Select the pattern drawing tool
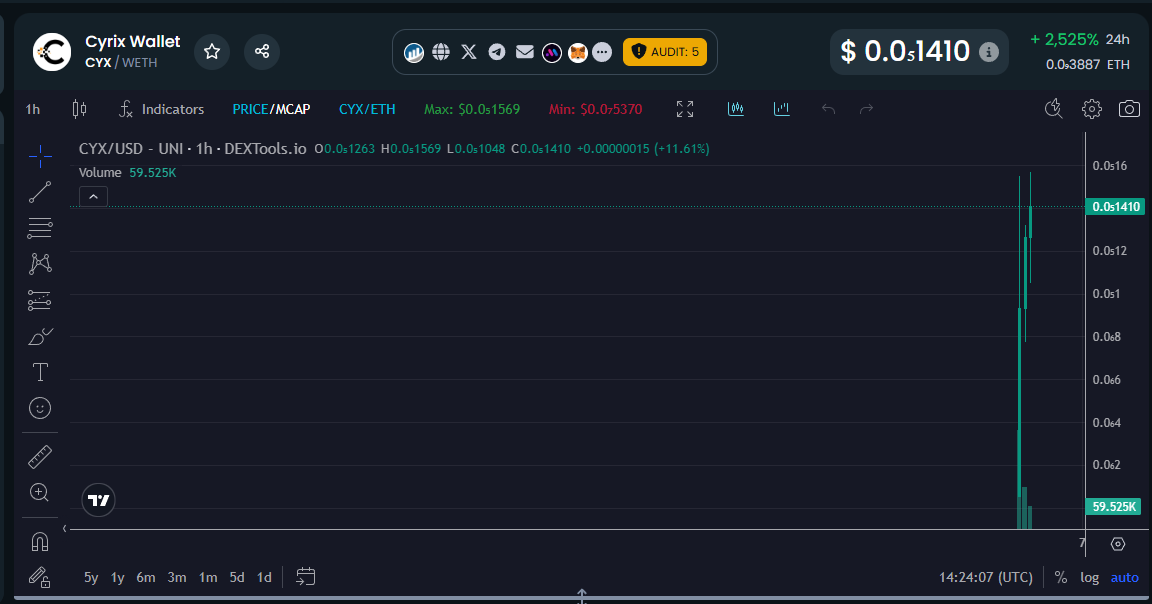The image size is (1152, 604). pos(40,264)
